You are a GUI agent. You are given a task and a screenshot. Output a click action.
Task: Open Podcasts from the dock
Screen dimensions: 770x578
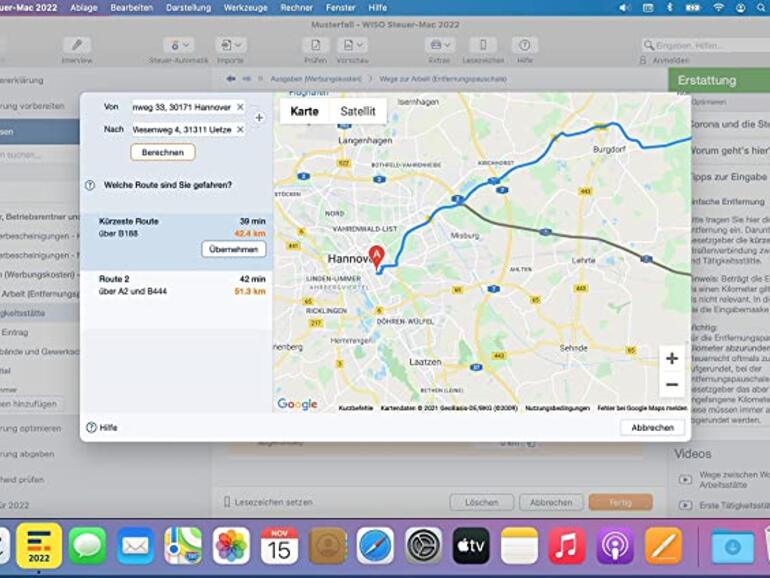point(615,545)
